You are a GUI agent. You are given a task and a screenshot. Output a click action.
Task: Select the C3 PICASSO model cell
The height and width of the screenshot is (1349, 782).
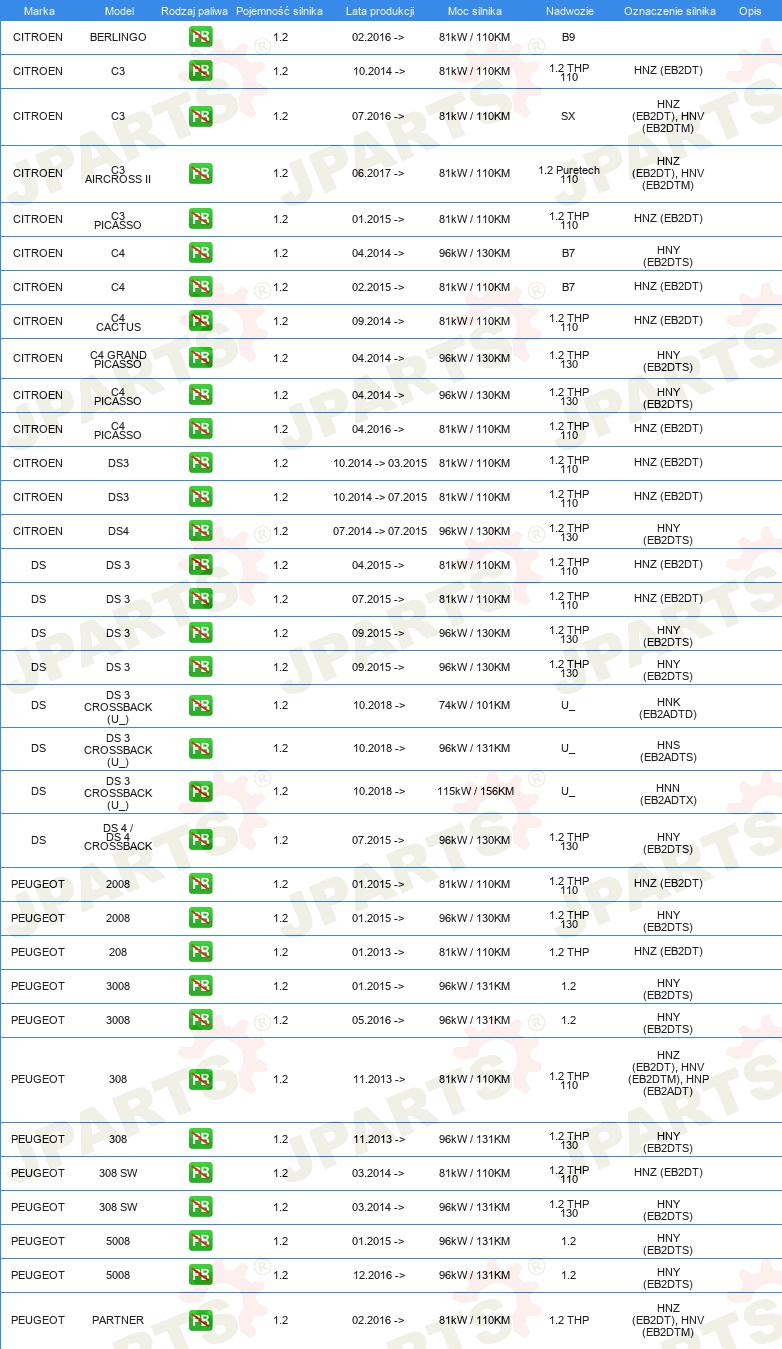(118, 220)
